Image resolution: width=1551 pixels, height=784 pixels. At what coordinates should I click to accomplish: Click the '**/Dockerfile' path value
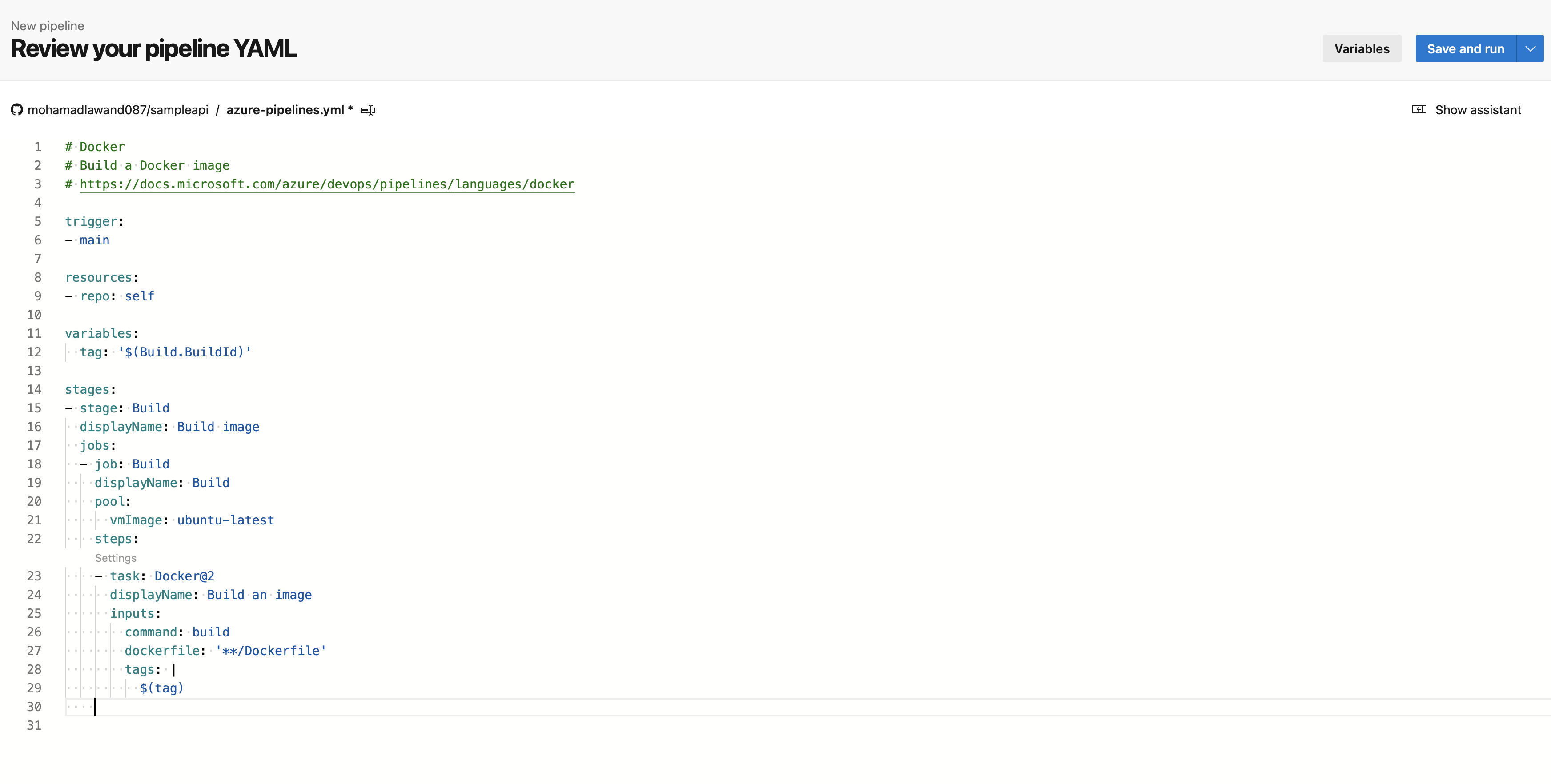click(x=270, y=650)
